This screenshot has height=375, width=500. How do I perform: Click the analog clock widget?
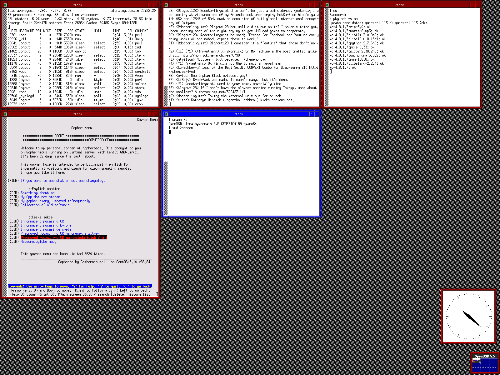468,316
